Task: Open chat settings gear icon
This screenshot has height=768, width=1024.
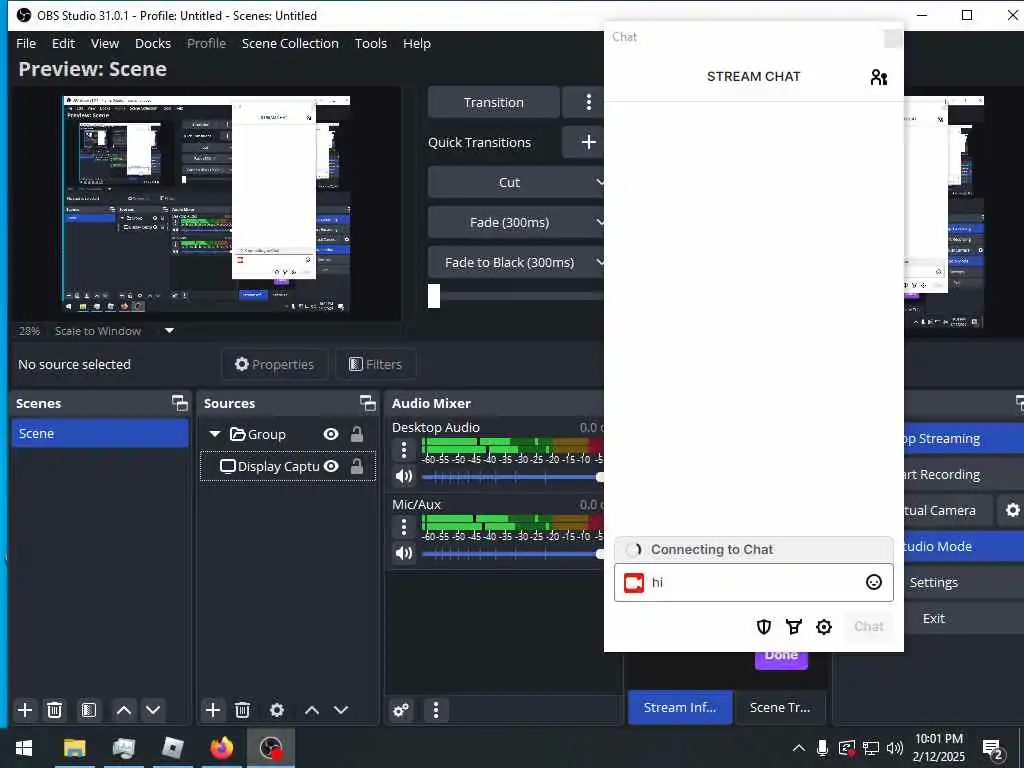Action: [x=824, y=627]
